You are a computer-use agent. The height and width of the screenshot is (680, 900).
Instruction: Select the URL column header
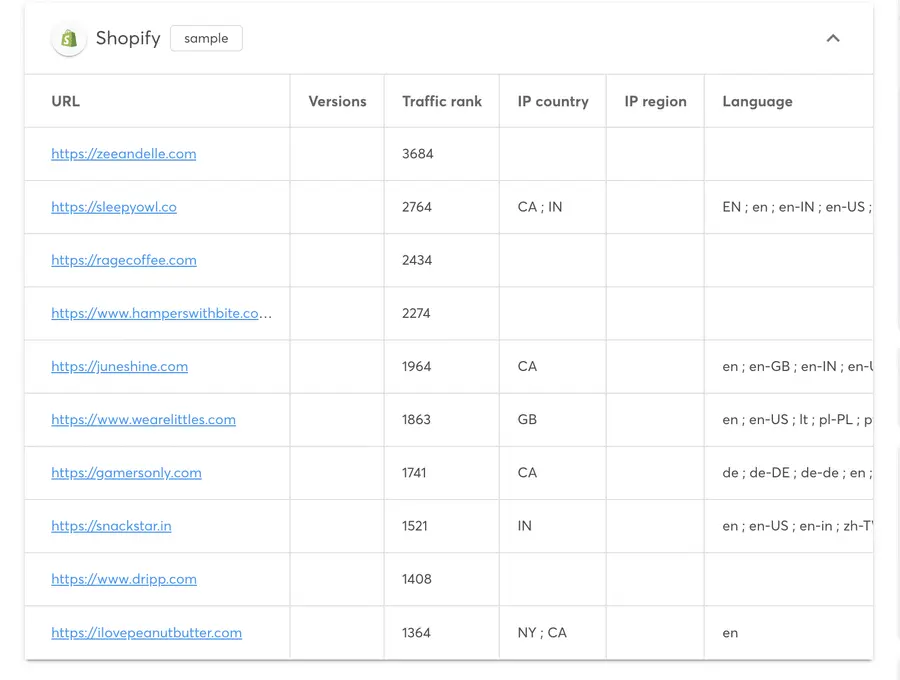pos(65,101)
